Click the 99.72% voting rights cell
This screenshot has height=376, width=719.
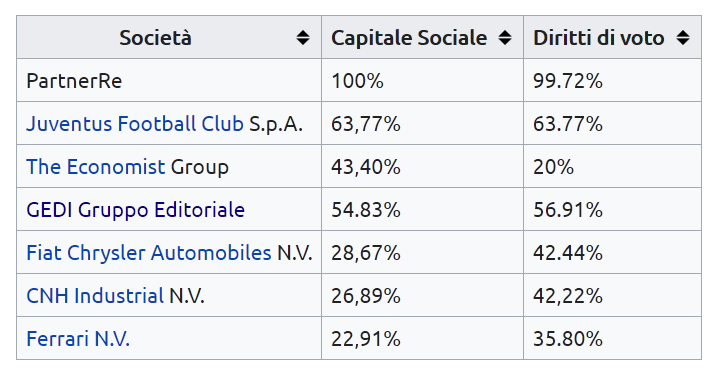point(612,80)
